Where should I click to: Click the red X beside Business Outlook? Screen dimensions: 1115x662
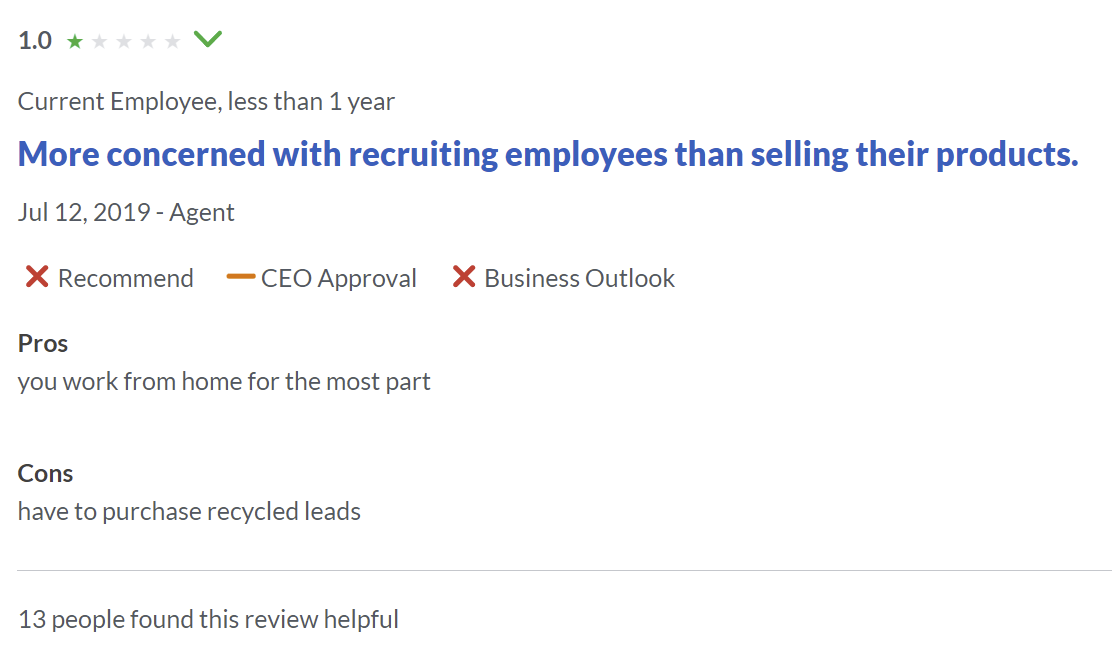pos(463,277)
